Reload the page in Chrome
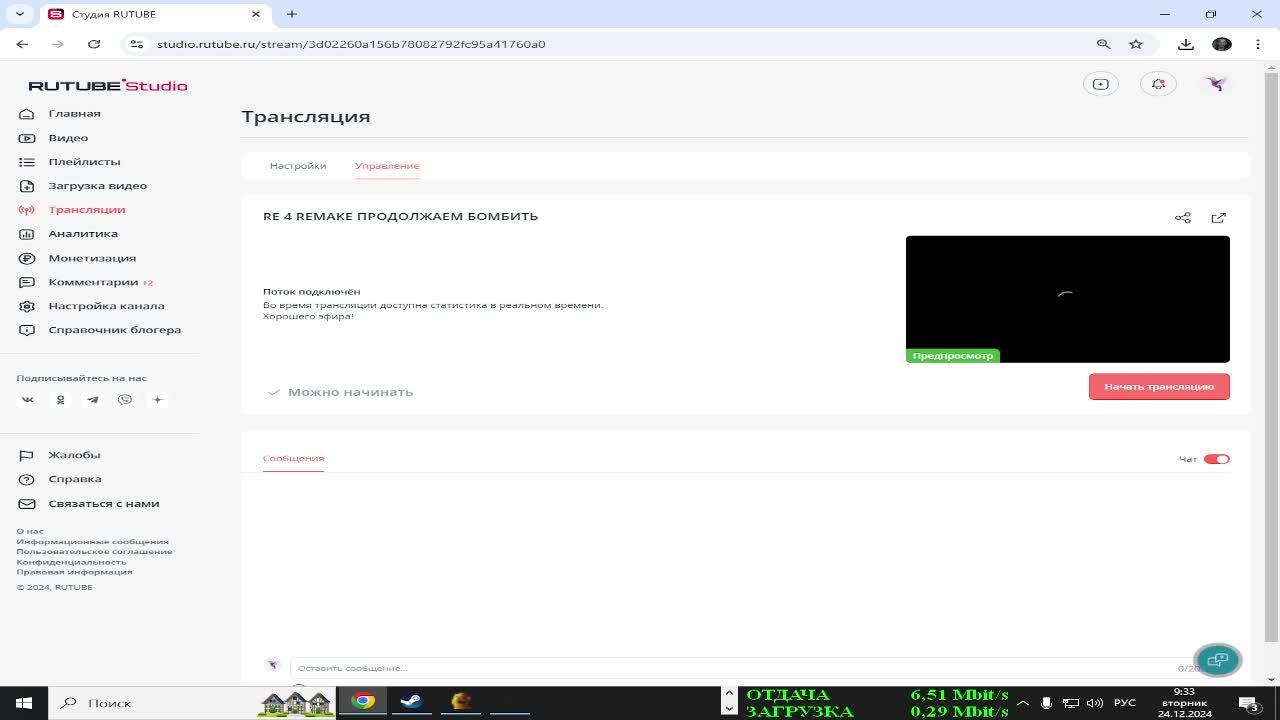 [94, 44]
